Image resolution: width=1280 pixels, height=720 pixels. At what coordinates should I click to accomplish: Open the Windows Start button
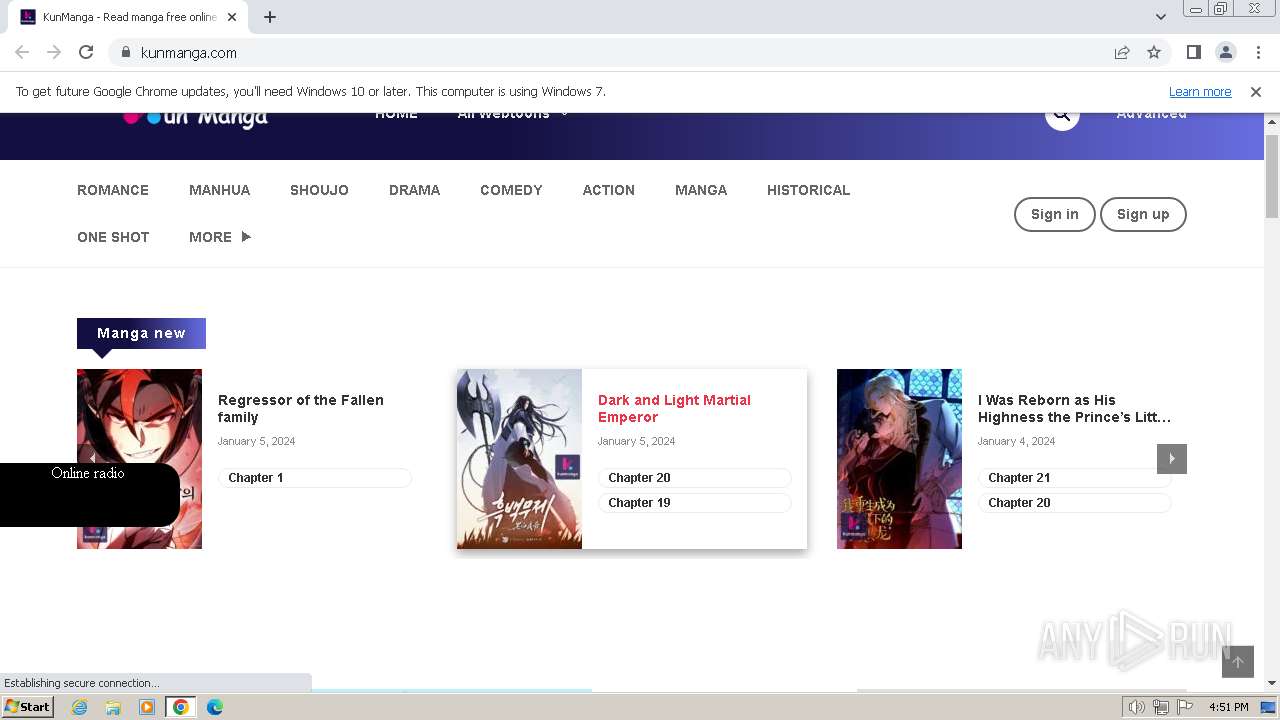[x=27, y=707]
